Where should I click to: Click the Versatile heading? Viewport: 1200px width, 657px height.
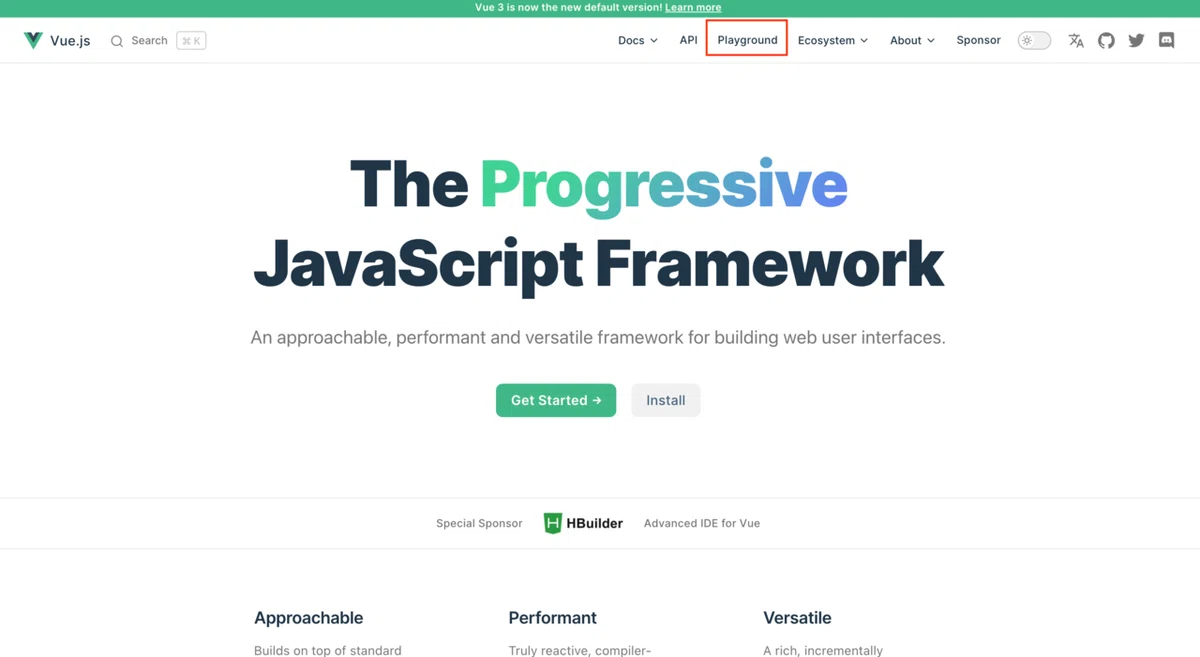point(797,618)
